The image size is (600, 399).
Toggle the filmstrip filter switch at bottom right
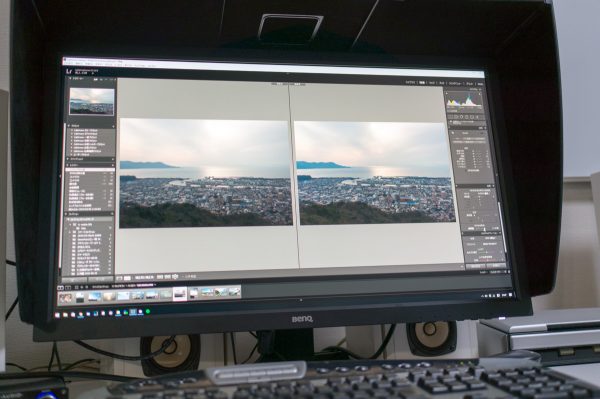[x=509, y=272]
